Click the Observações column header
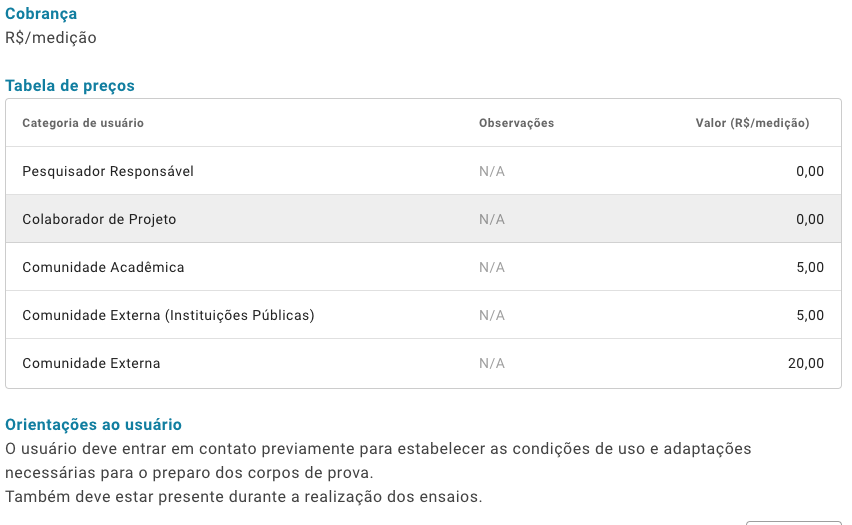852x525 pixels. pyautogui.click(x=516, y=123)
